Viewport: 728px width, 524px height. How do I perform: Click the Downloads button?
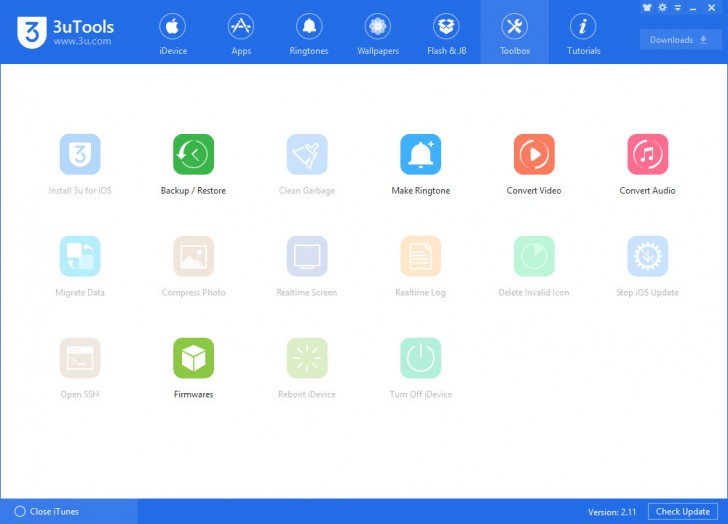[x=681, y=40]
